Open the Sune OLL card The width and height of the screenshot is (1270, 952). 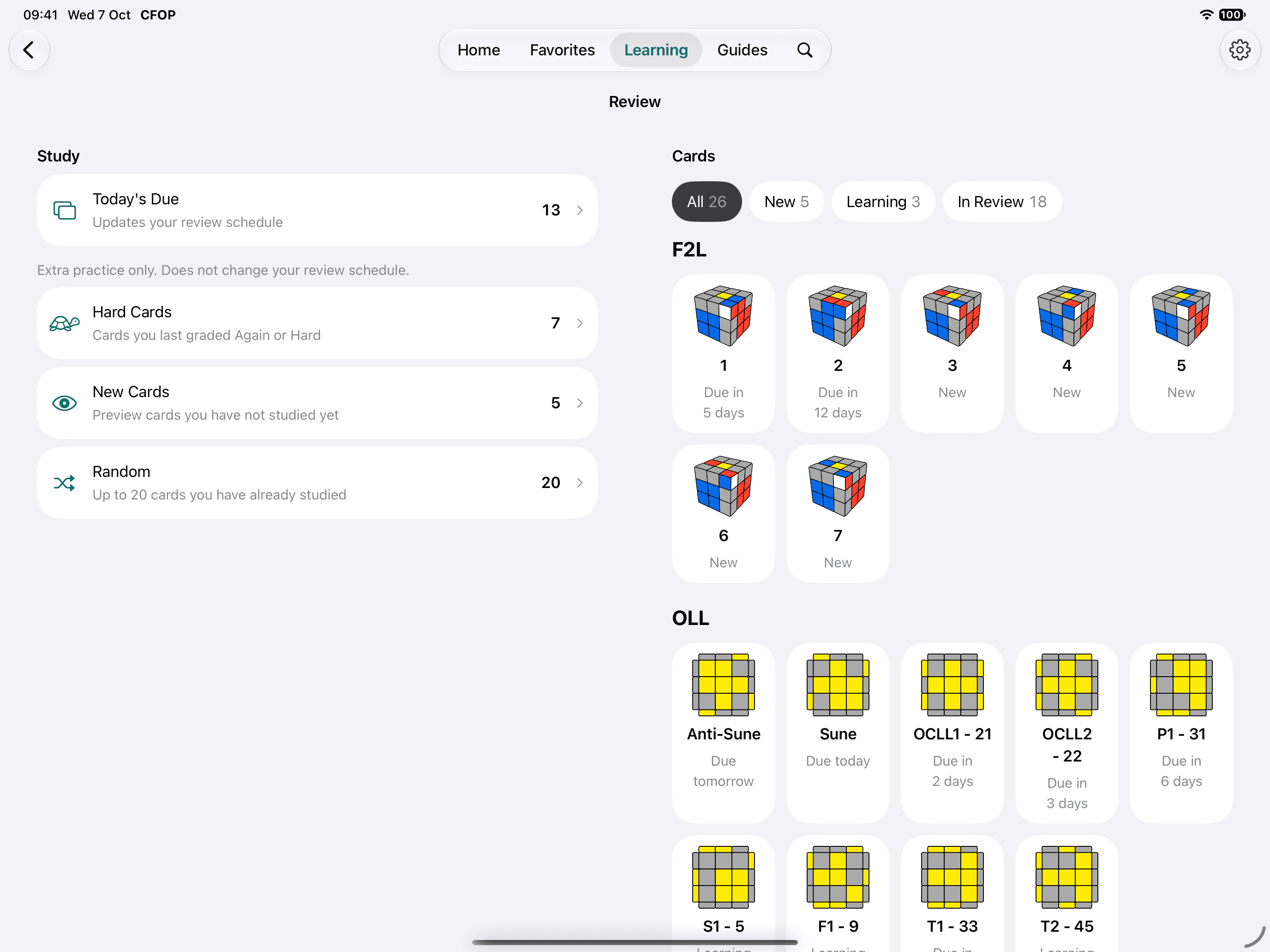[x=837, y=733]
